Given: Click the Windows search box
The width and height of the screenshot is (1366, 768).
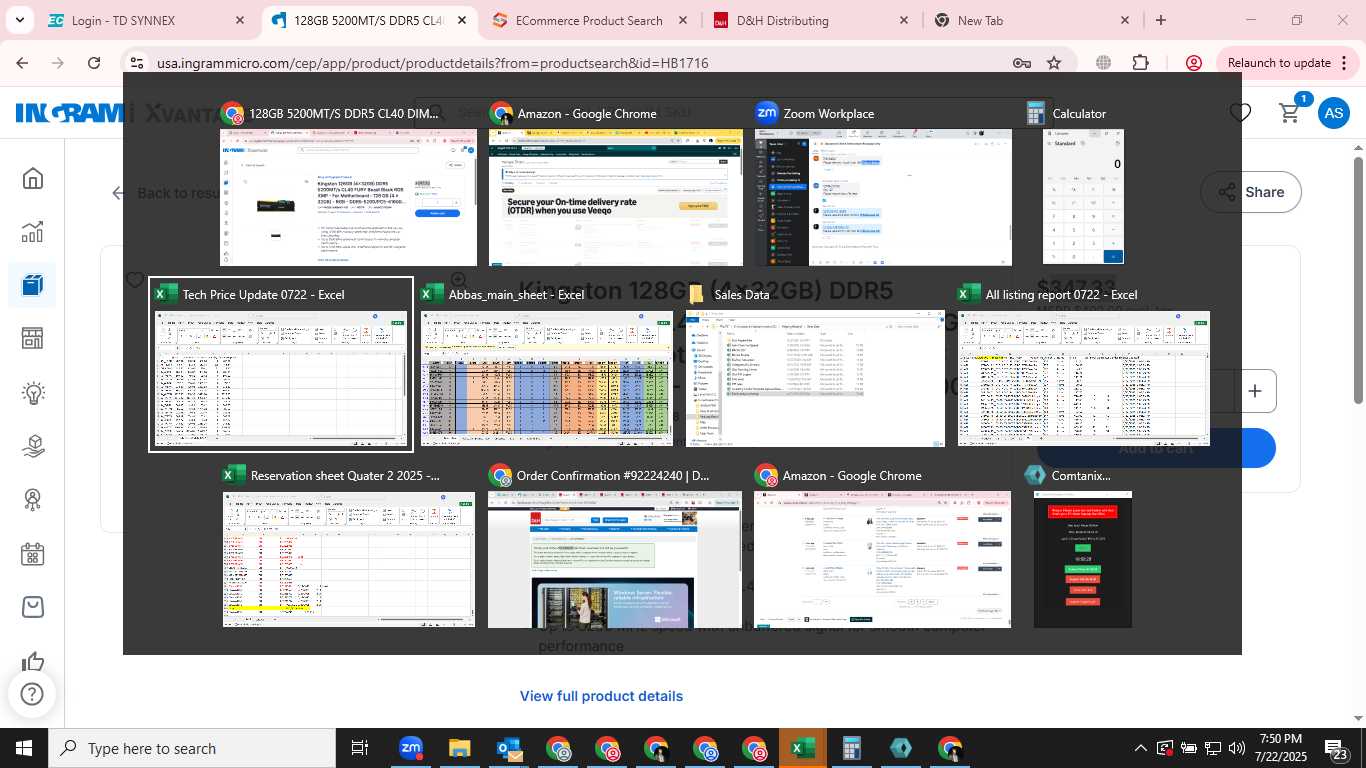Looking at the screenshot, I should point(192,748).
